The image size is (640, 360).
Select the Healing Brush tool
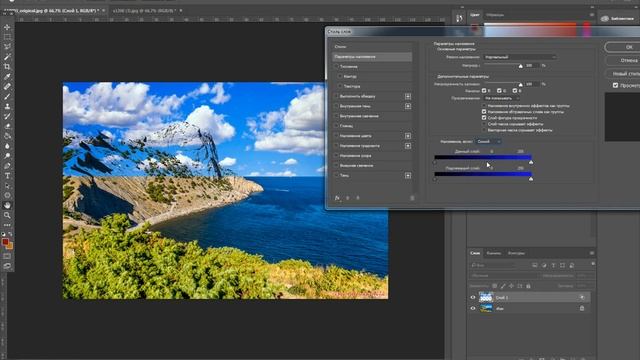7,87
